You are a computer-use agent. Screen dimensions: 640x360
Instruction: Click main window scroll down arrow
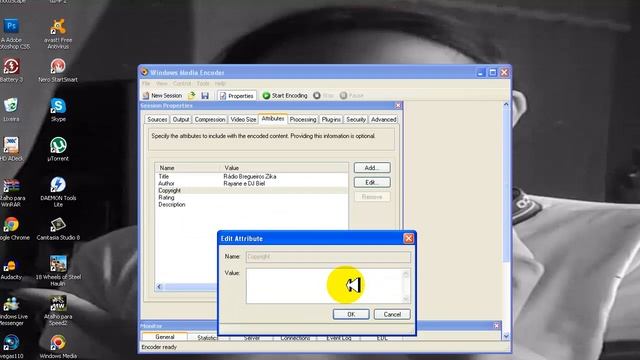point(506,336)
